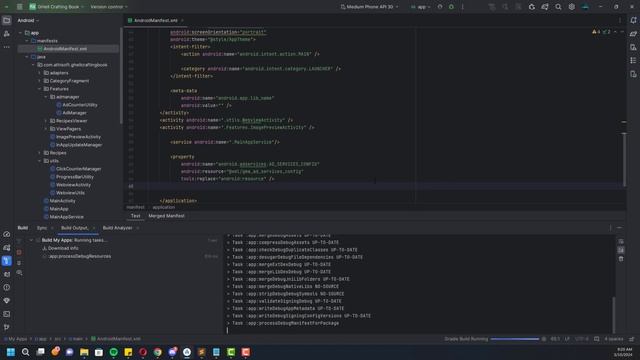
Task: Open More Actions menu beside the debug icon
Action: tap(462, 7)
